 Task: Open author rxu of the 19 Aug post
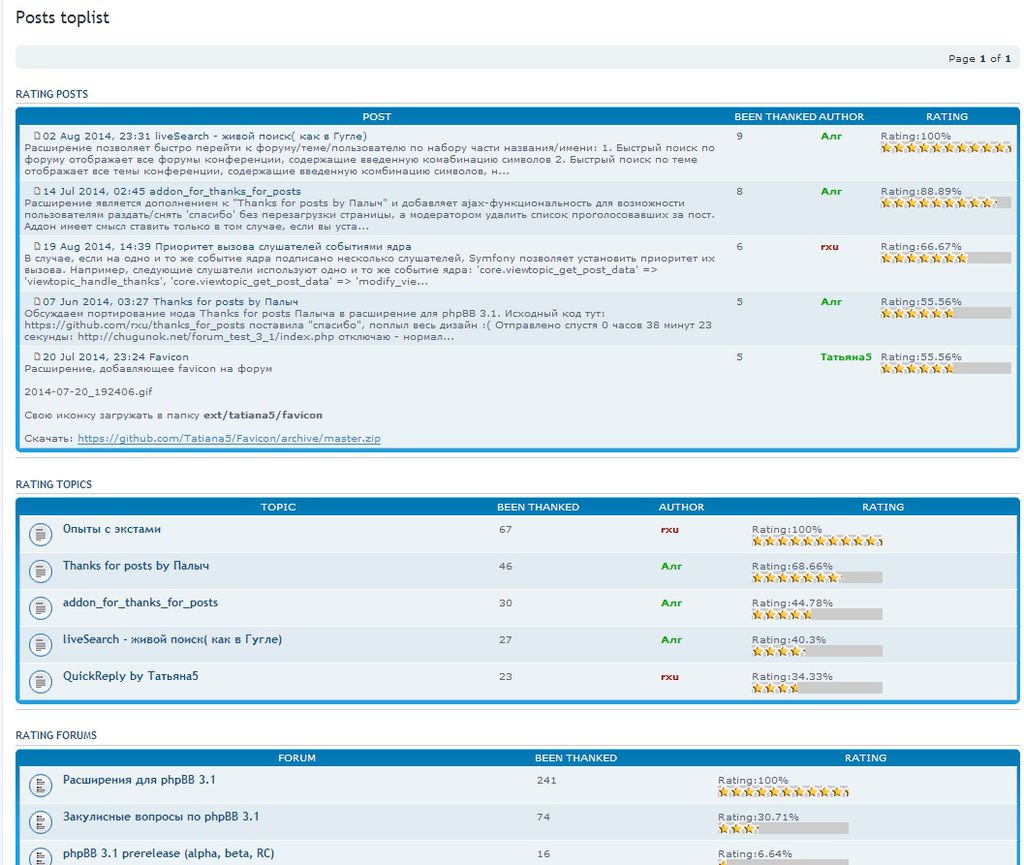tap(829, 247)
